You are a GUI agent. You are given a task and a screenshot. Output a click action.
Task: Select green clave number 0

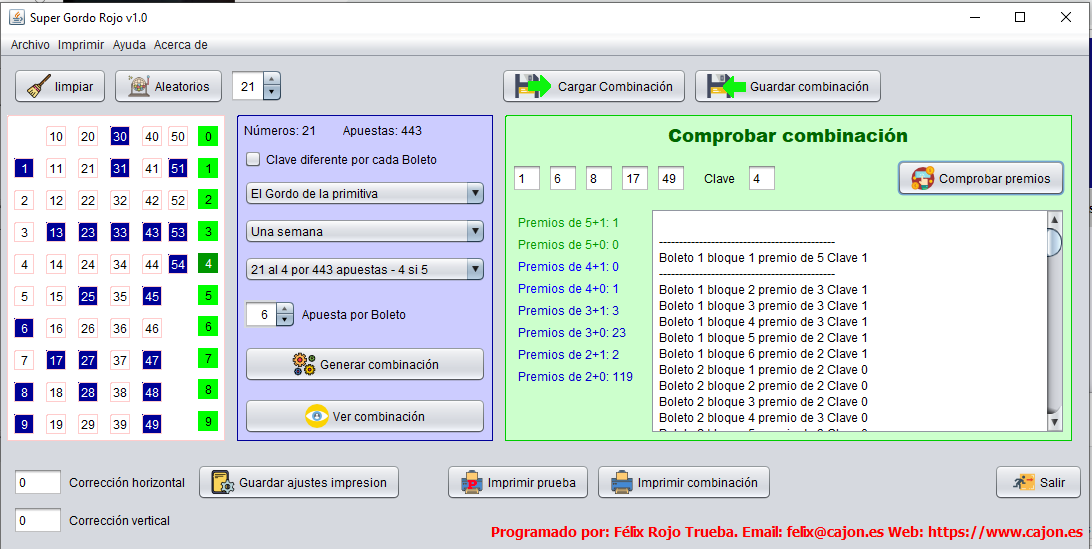tap(208, 137)
